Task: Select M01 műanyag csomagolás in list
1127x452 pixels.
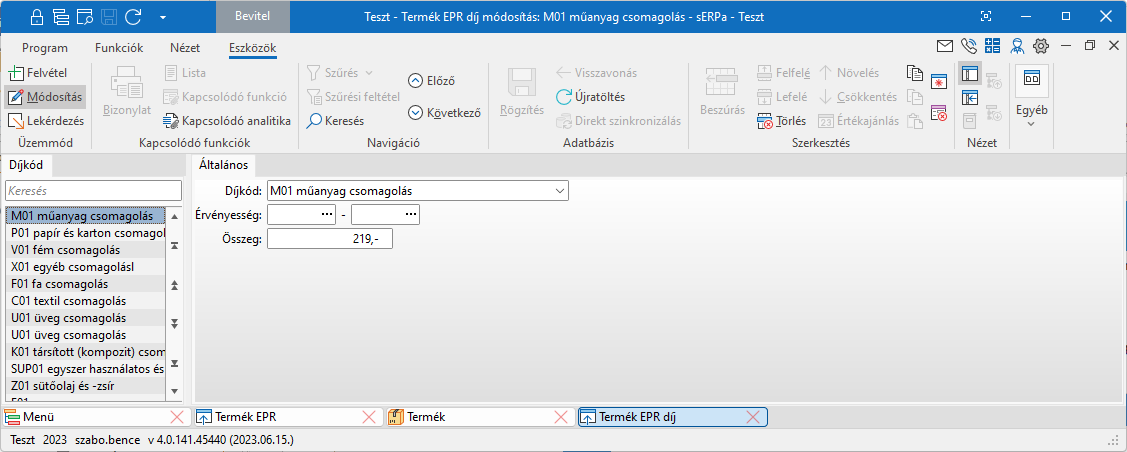Action: 86,215
